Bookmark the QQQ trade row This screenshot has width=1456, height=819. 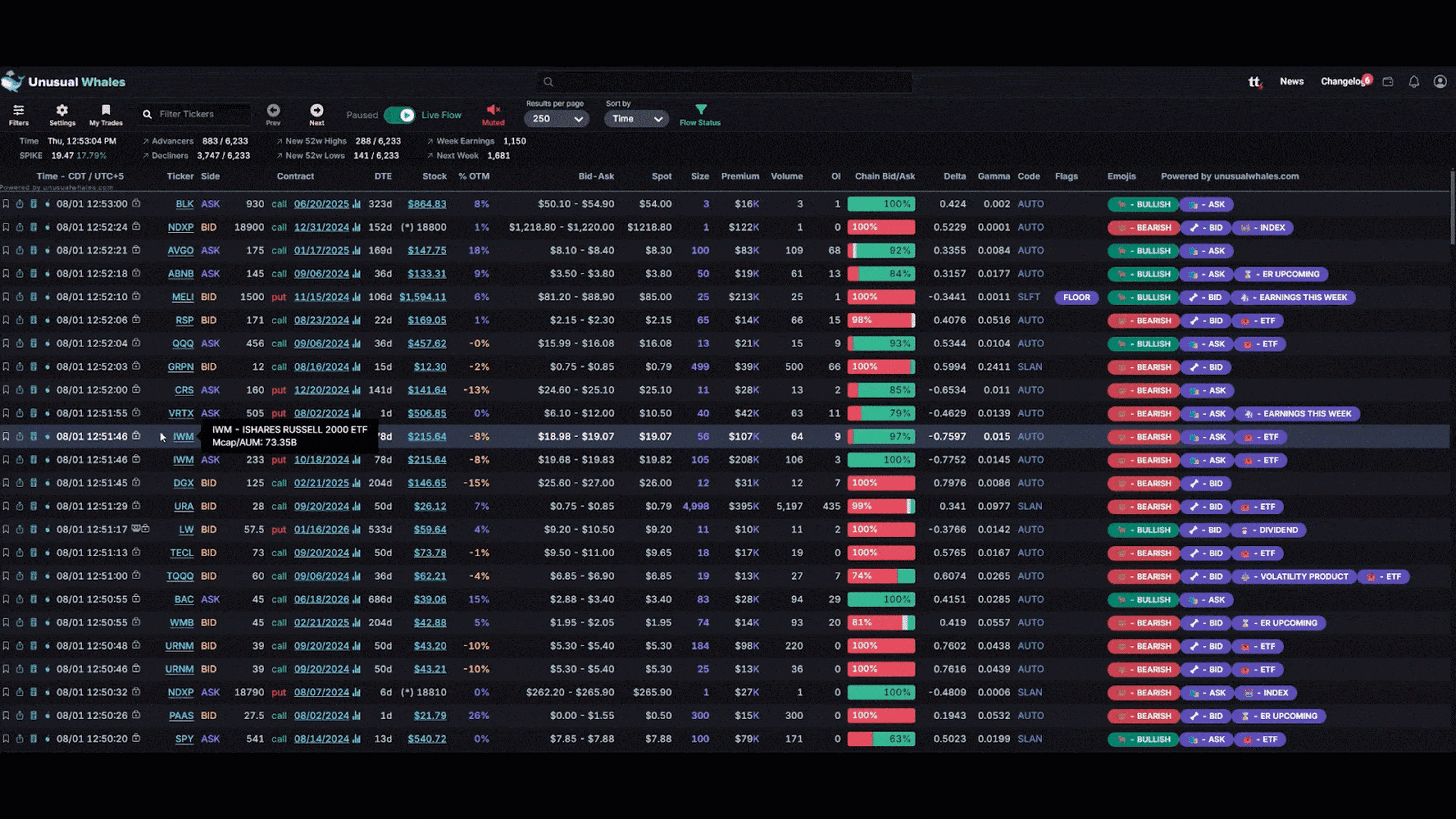point(5,343)
